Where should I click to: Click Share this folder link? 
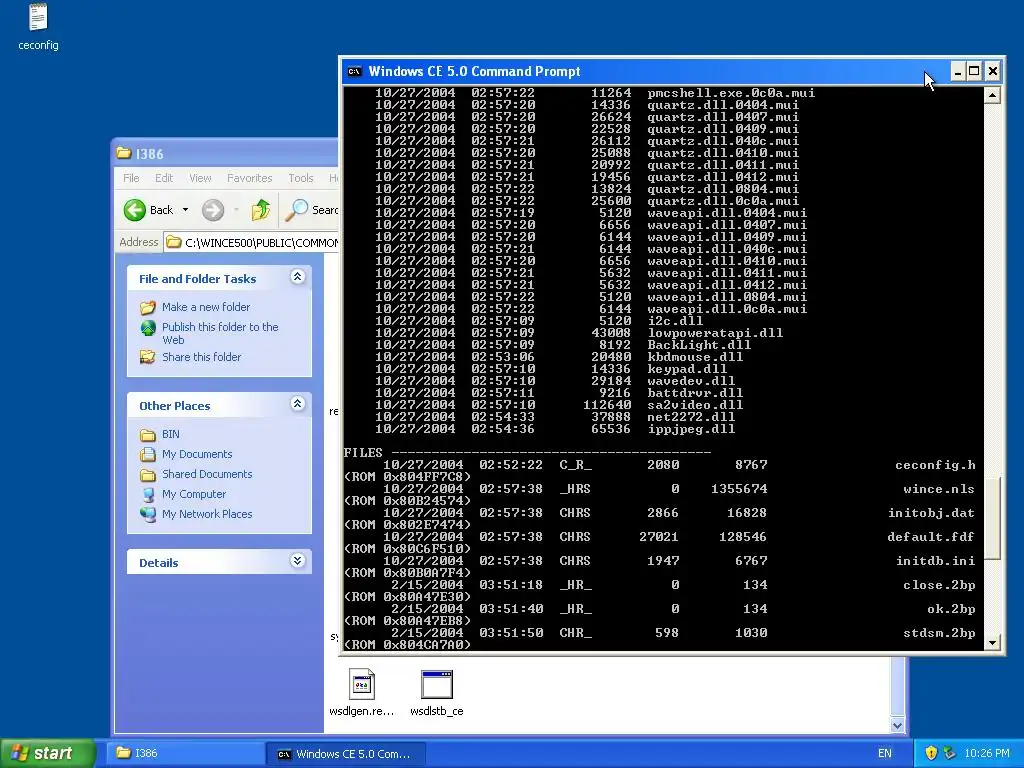[x=201, y=357]
